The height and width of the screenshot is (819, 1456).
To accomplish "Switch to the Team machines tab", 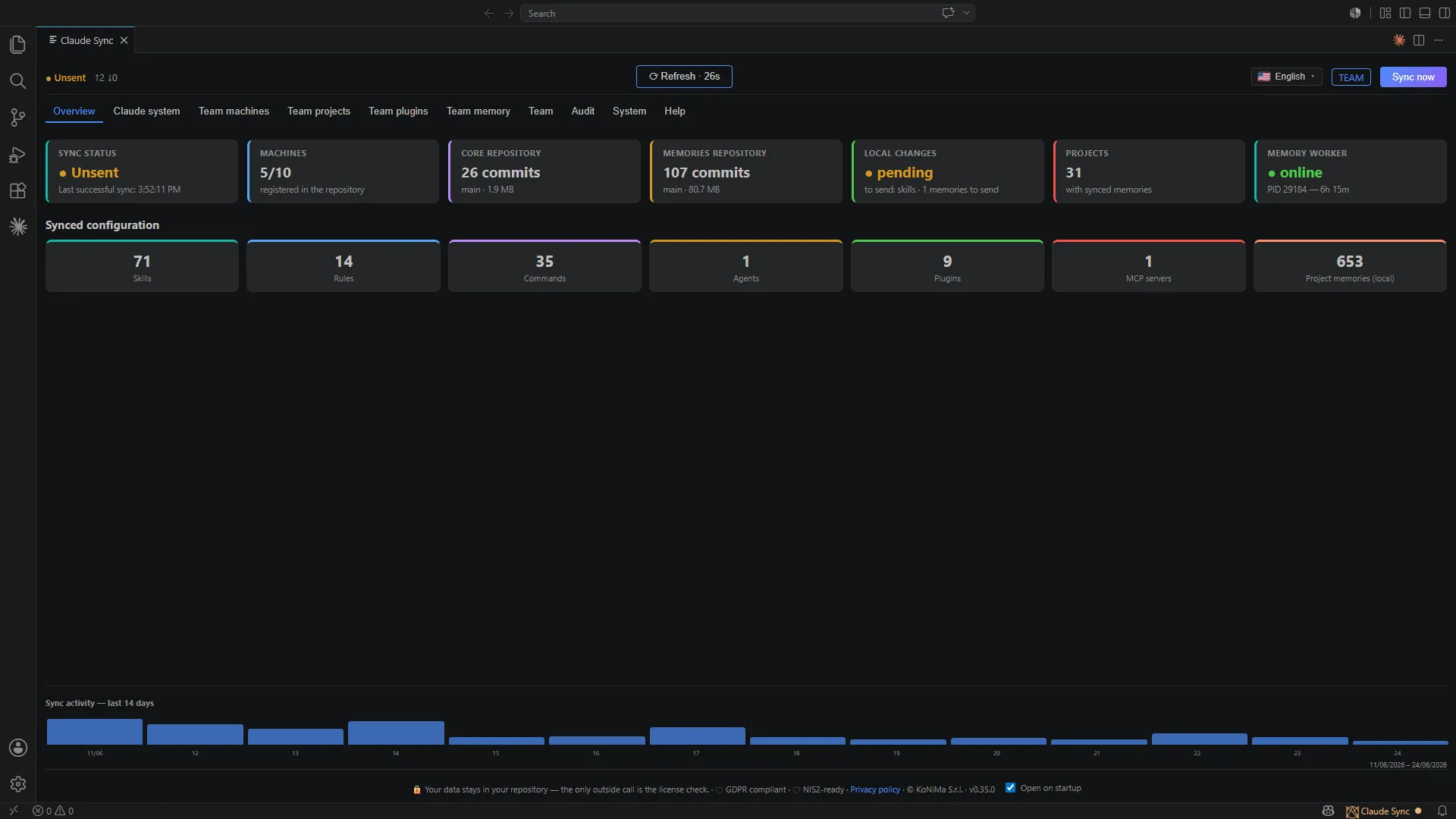I will 234,111.
